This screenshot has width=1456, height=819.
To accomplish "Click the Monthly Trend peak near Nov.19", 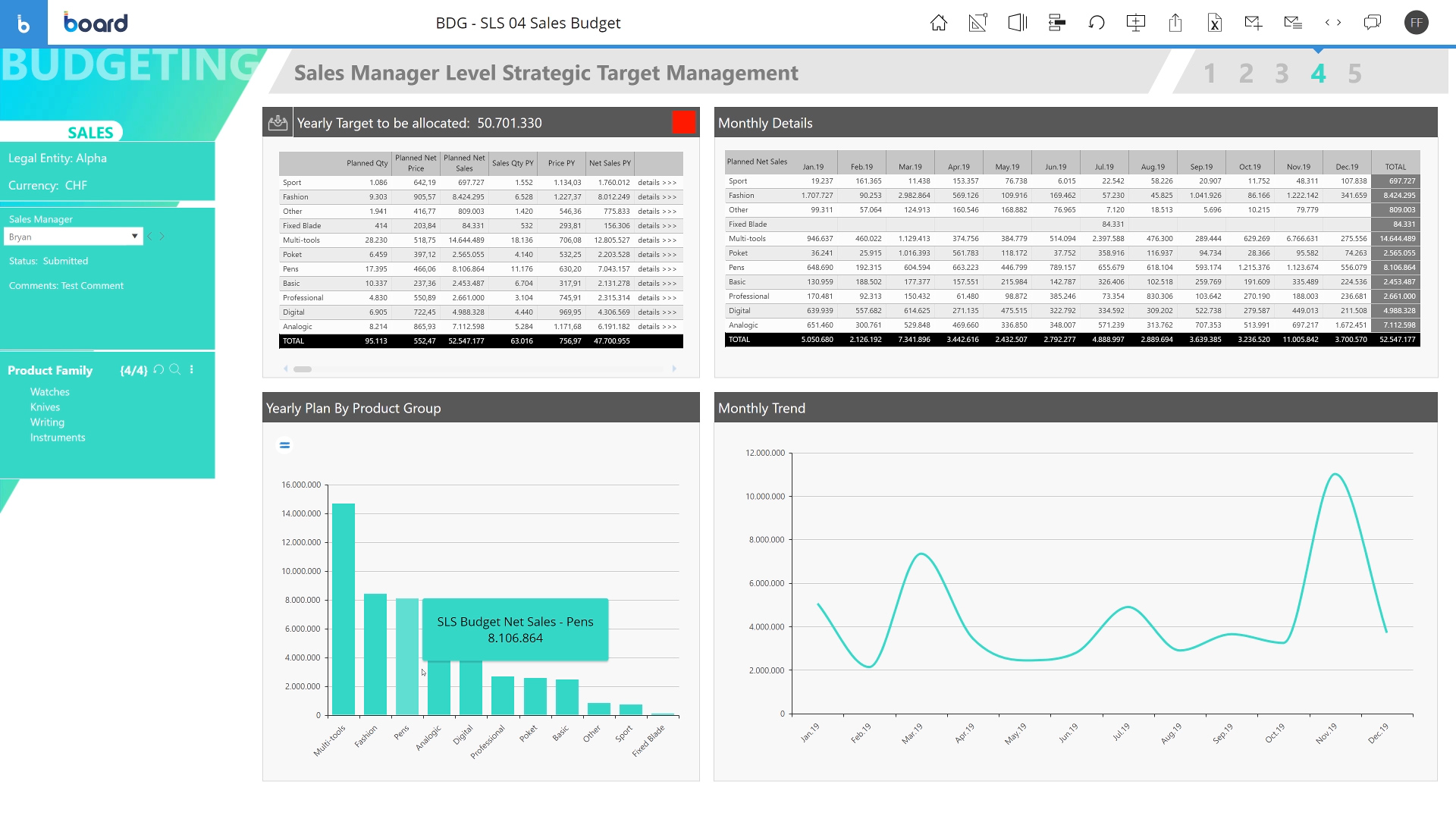I will pos(1335,475).
